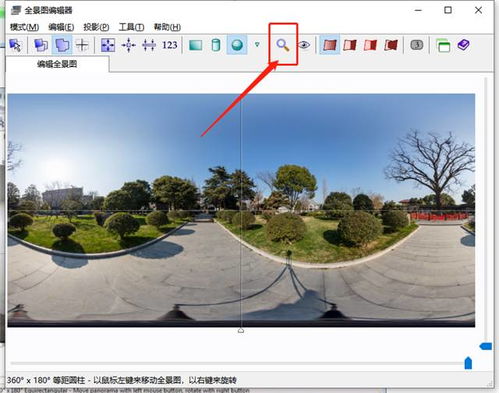
Task: Select the edit individual images pointer tool
Action: point(15,45)
